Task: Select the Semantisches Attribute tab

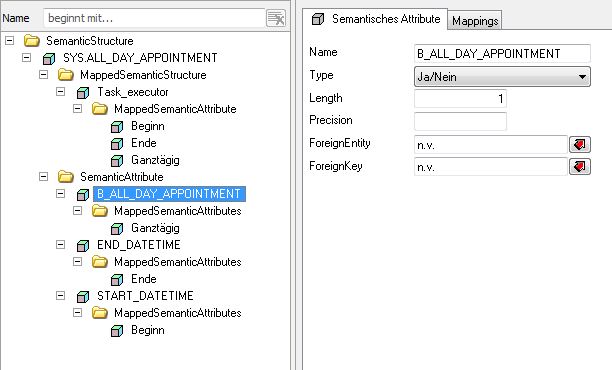Action: (375, 19)
